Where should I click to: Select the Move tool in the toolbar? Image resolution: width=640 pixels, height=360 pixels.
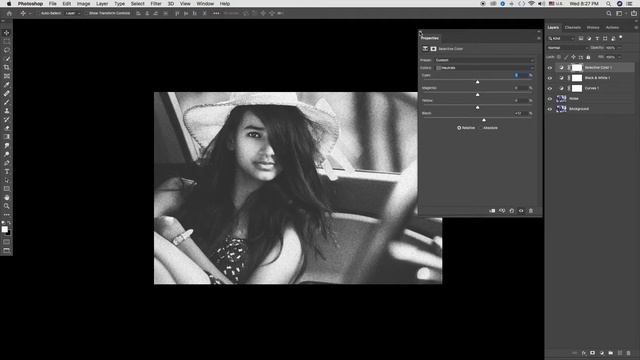(x=7, y=33)
